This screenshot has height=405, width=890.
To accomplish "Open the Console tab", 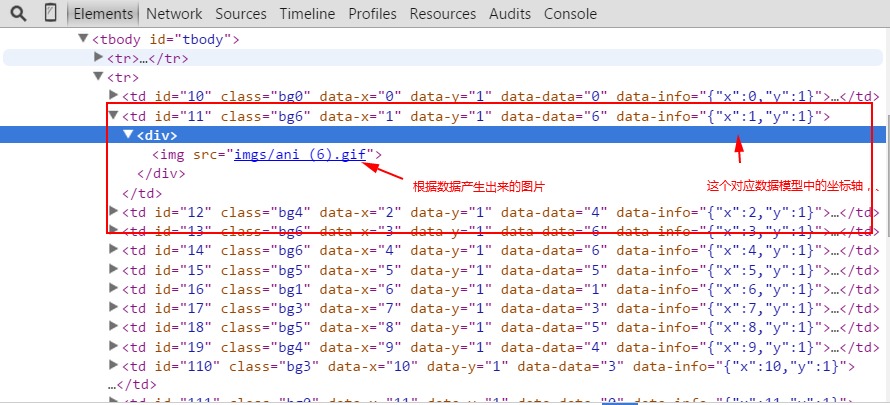I will click(570, 14).
